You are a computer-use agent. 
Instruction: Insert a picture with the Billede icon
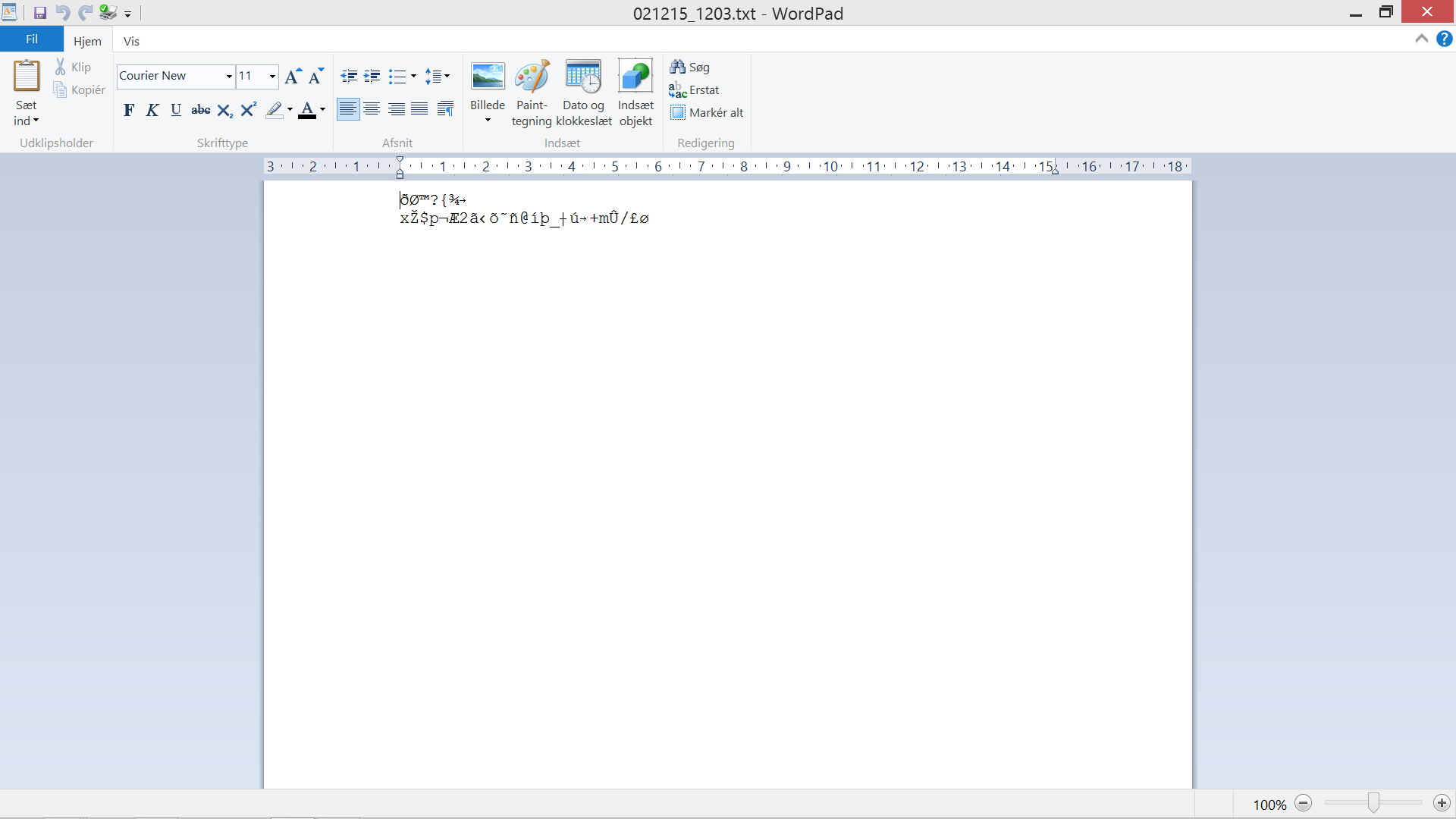(488, 77)
